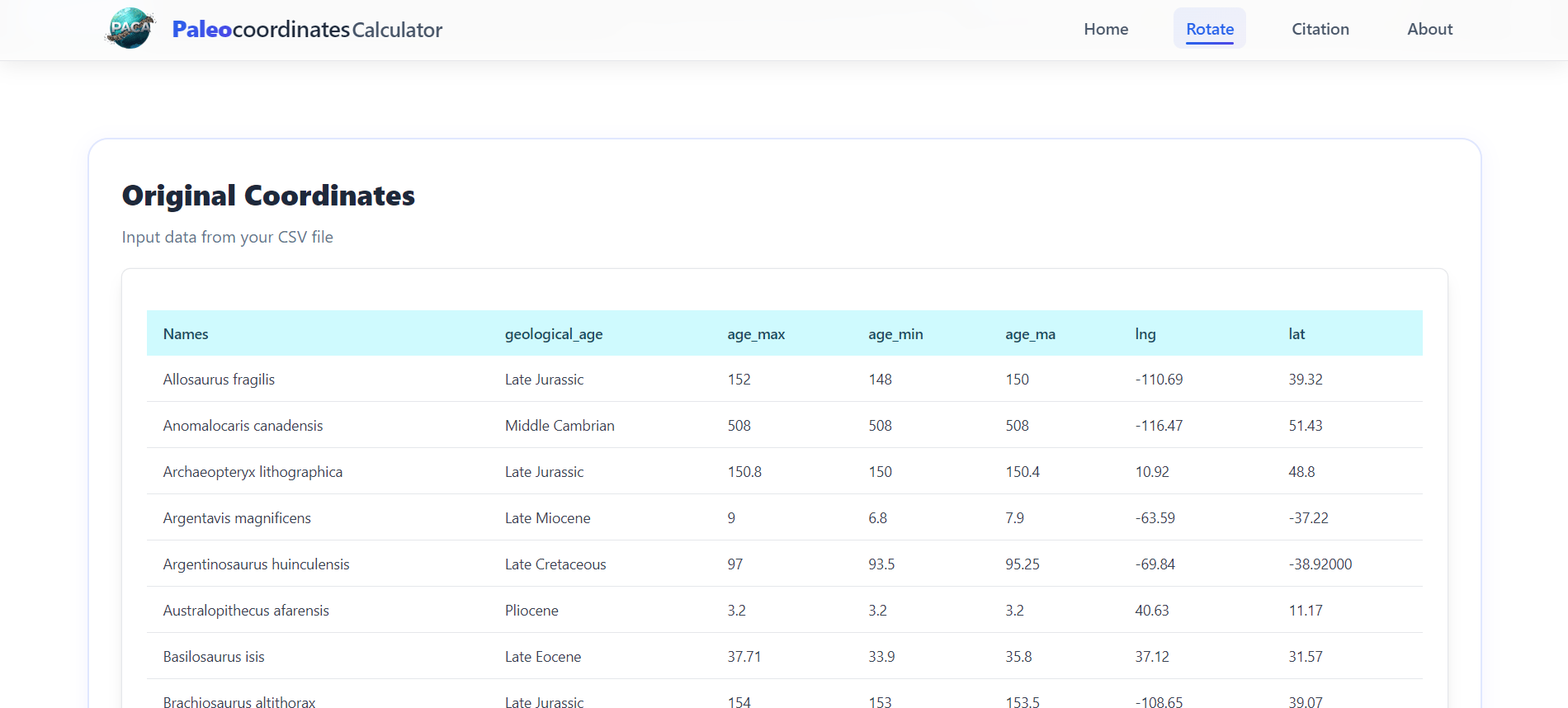The image size is (1568, 708).
Task: Click the Late Miocene age cell
Action: tap(548, 518)
